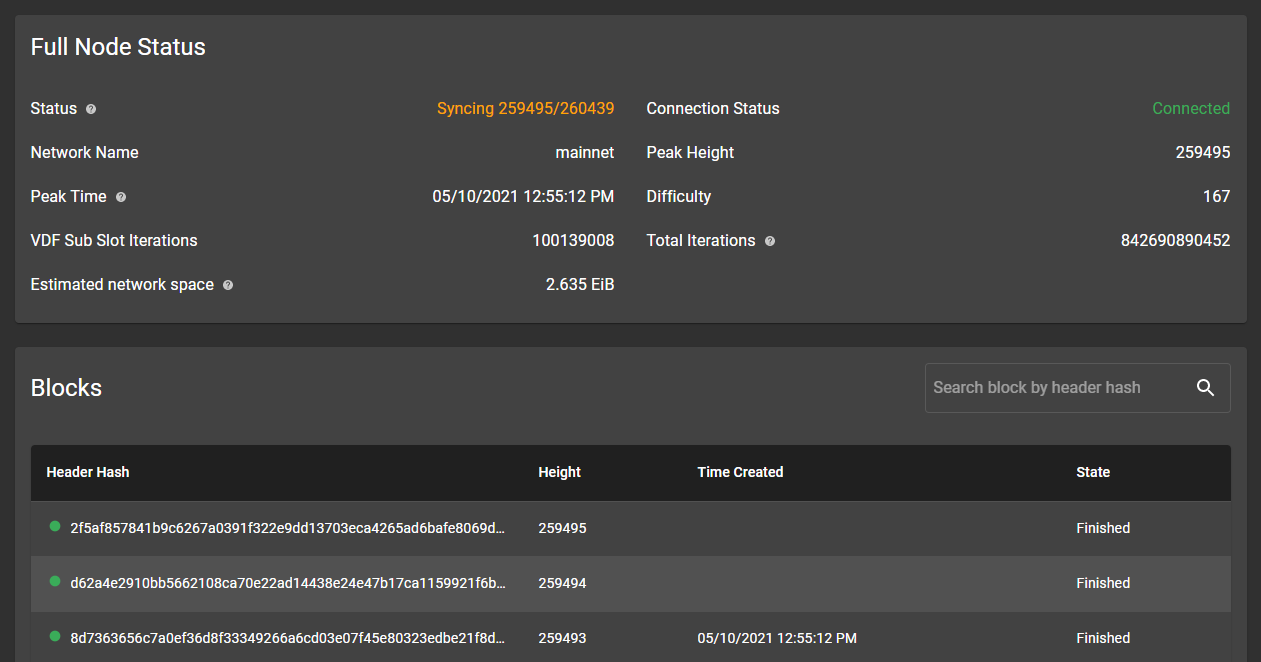Click the help icon next to Total Iterations

tap(770, 241)
